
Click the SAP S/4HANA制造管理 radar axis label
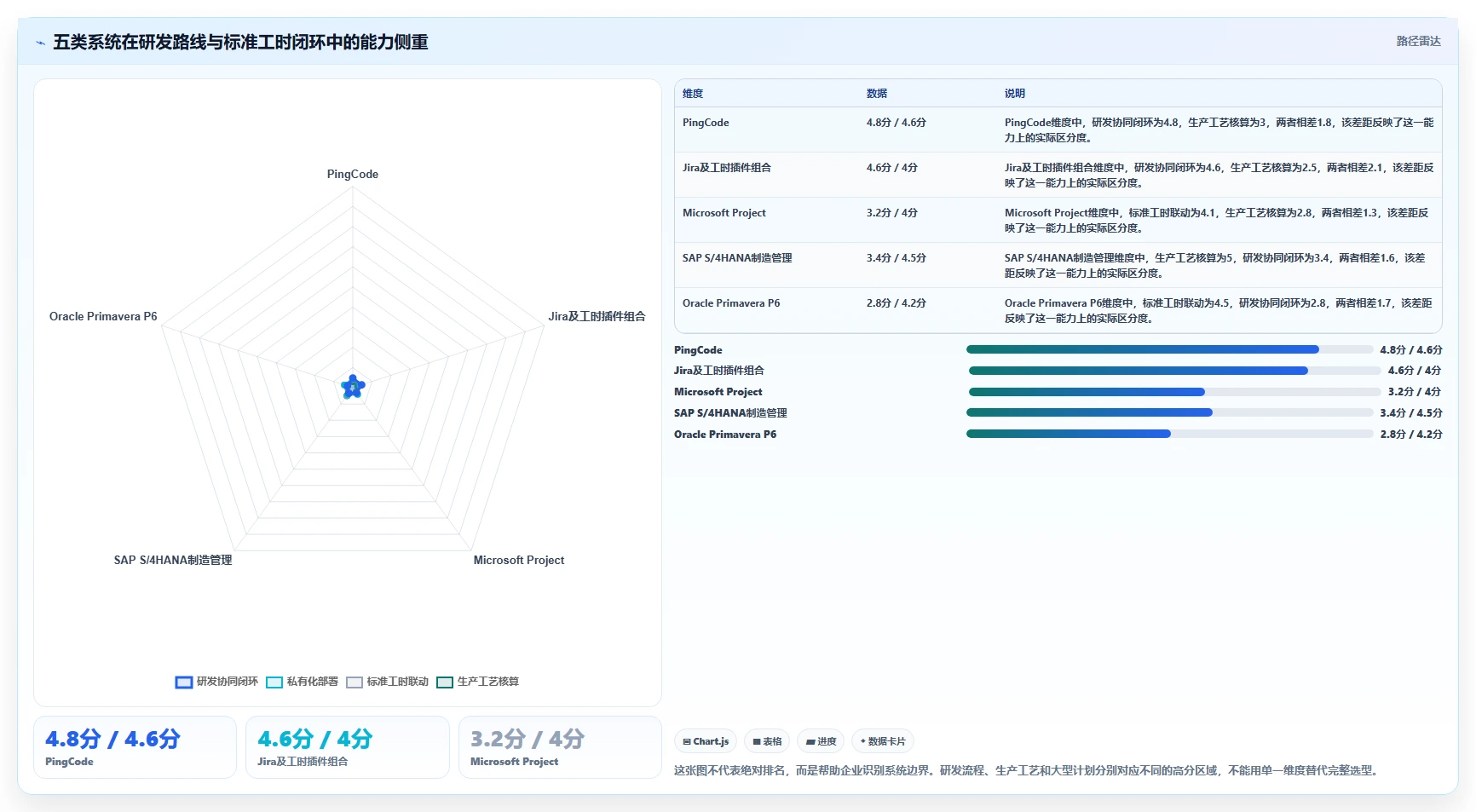click(x=173, y=560)
